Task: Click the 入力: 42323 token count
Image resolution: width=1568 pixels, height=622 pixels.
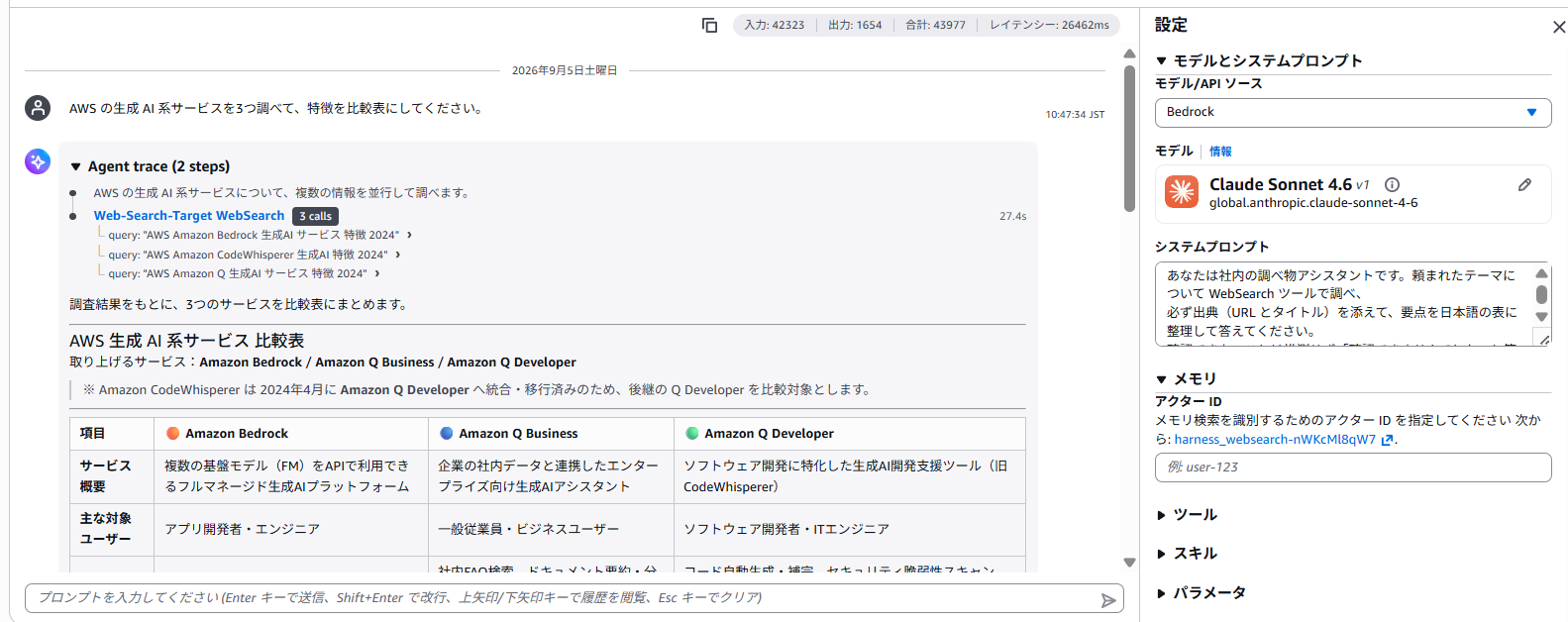Action: click(775, 25)
